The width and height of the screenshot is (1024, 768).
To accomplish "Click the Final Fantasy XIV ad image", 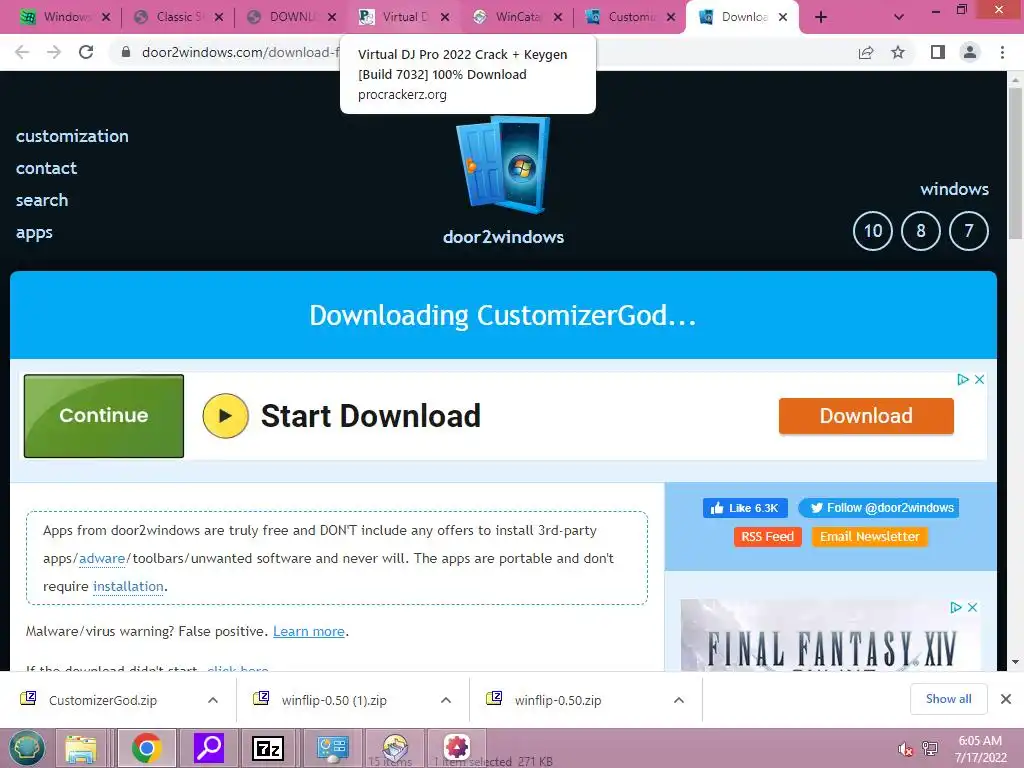I will 830,635.
